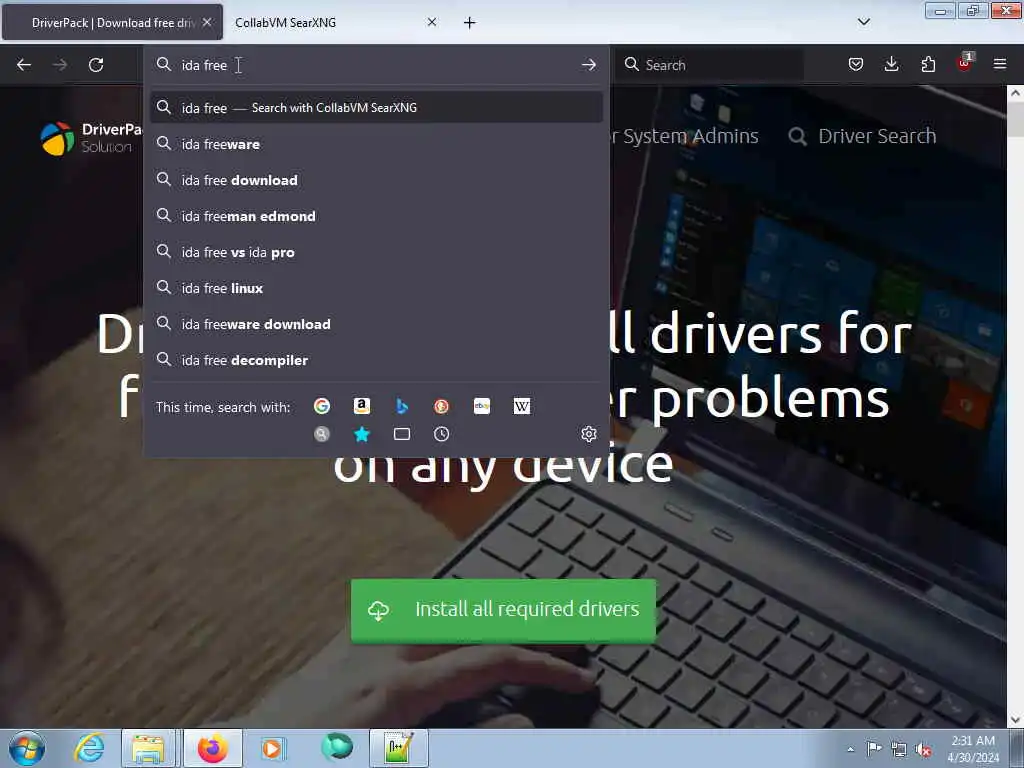1024x768 pixels.
Task: Search this time with DuckDuckGo
Action: pos(441,406)
